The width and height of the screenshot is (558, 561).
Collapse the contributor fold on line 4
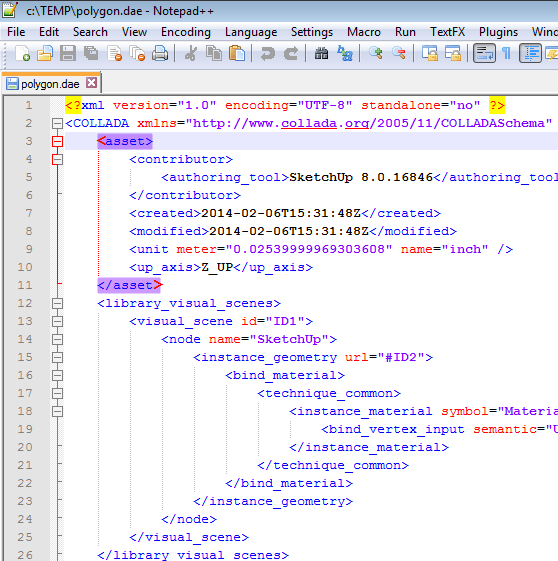pos(57,159)
